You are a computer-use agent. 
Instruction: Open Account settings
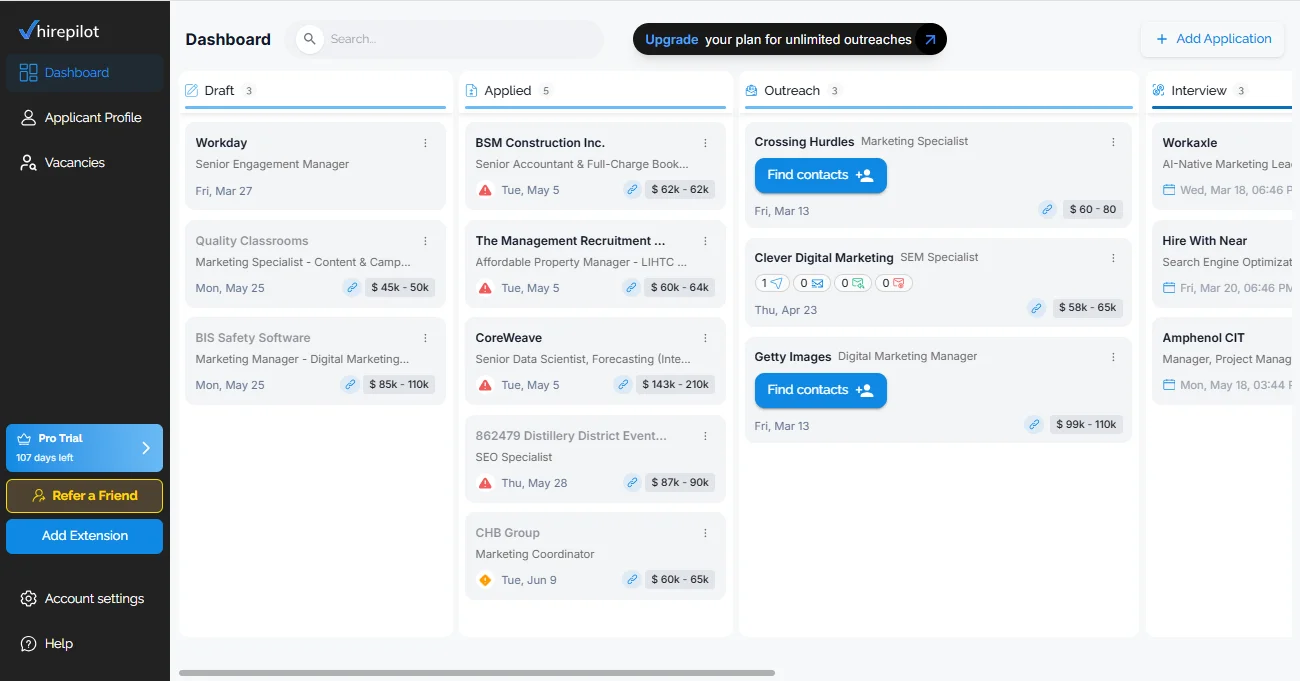(x=85, y=599)
